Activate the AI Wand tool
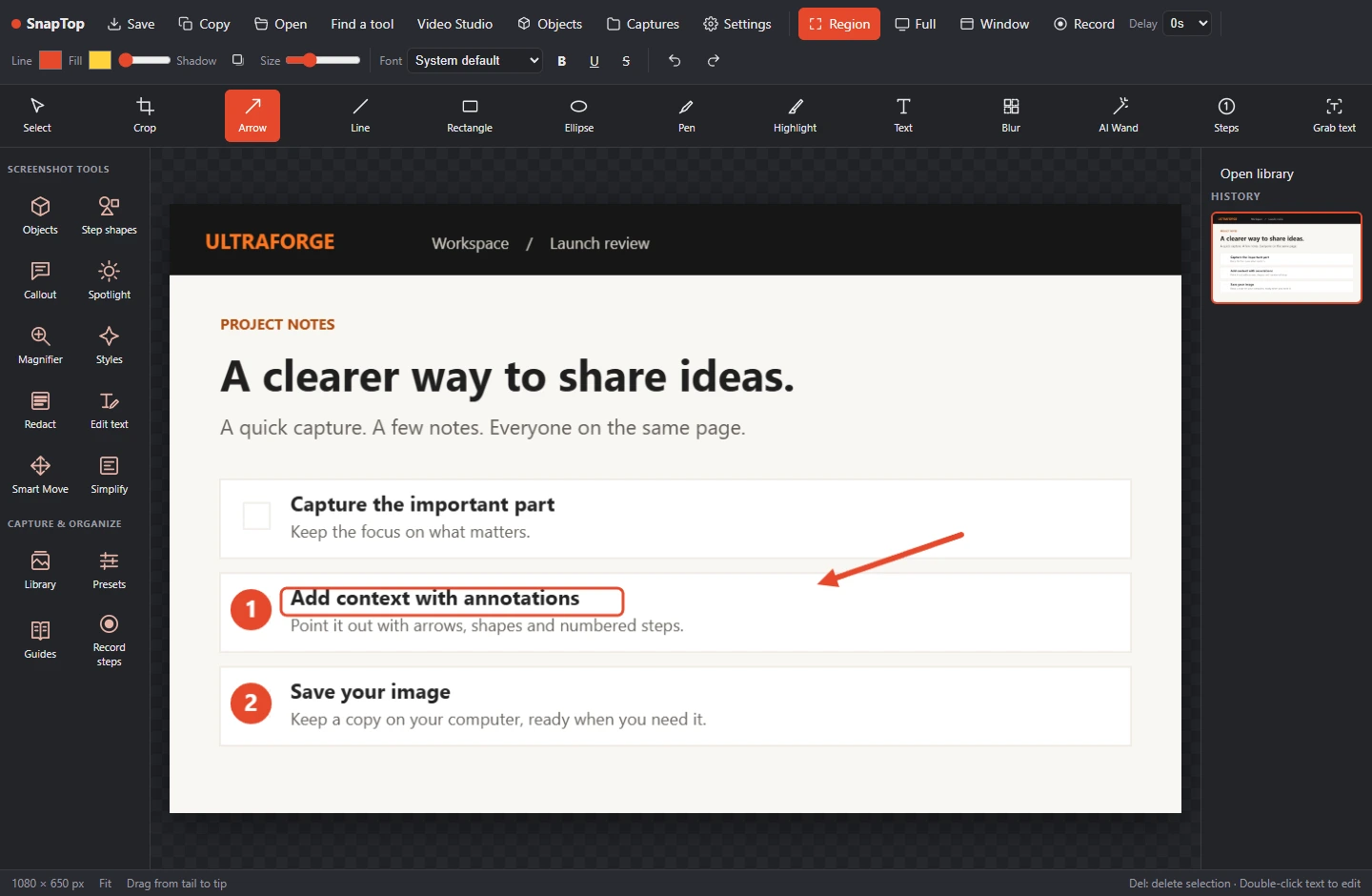 (1119, 115)
